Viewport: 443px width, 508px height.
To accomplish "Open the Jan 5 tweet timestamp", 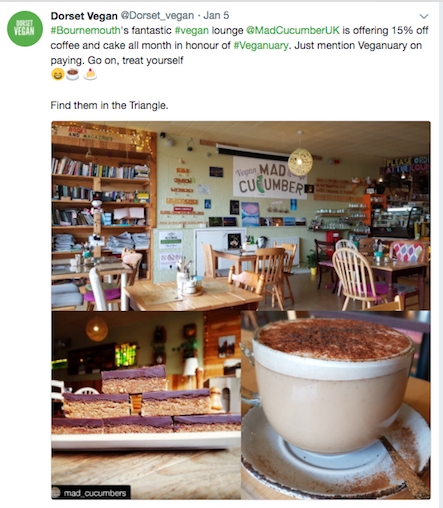I will point(216,15).
